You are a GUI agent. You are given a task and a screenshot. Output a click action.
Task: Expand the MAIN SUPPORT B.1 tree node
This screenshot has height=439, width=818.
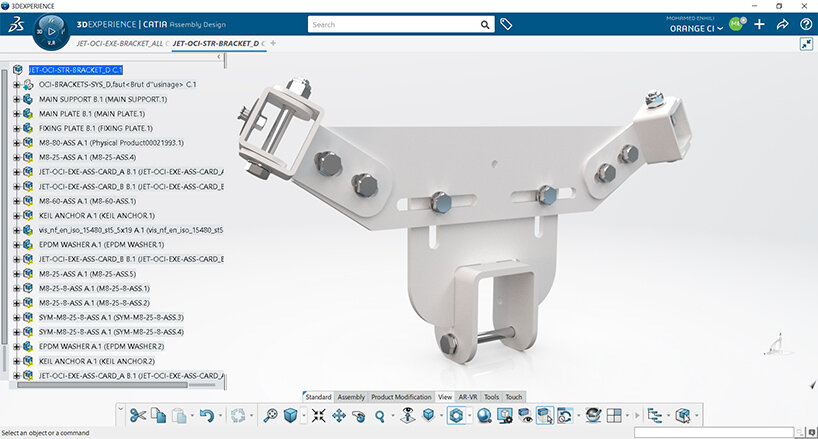(x=16, y=100)
